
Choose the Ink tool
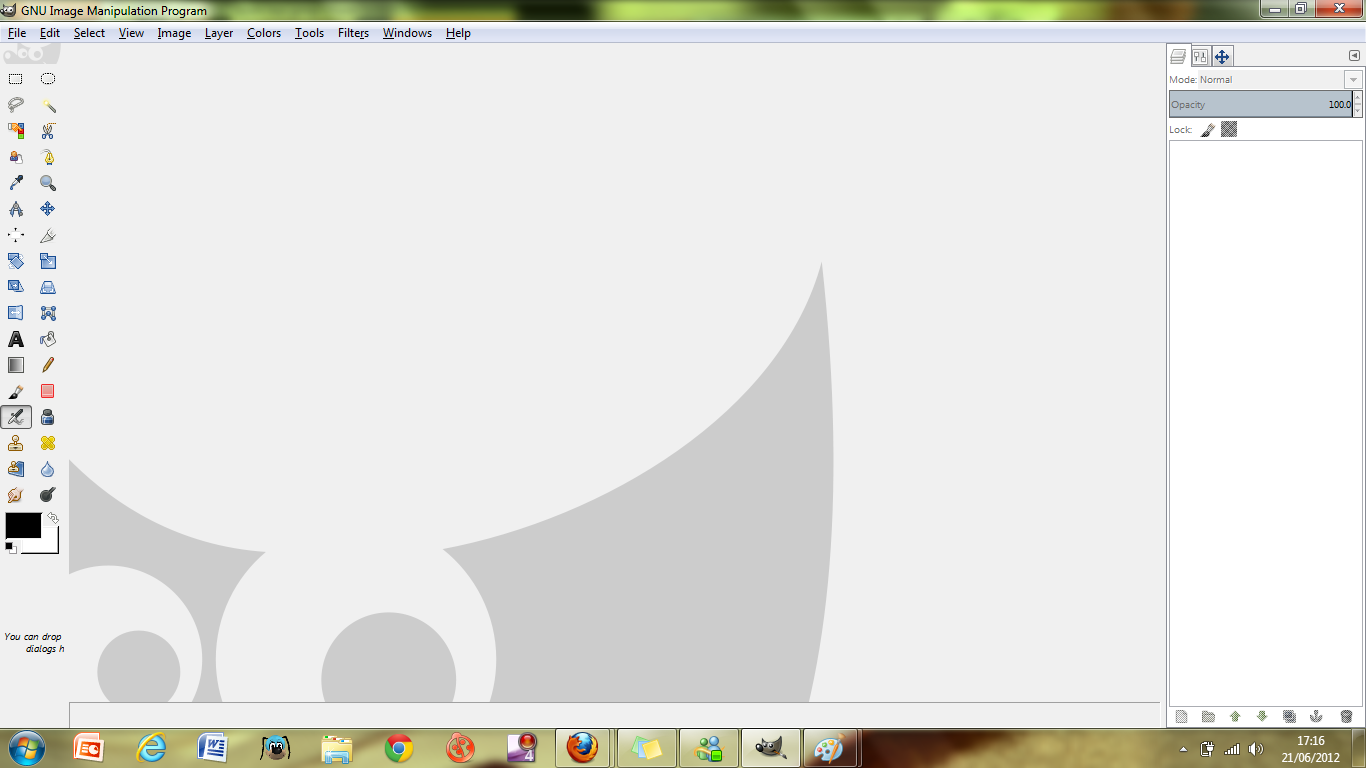(48, 417)
